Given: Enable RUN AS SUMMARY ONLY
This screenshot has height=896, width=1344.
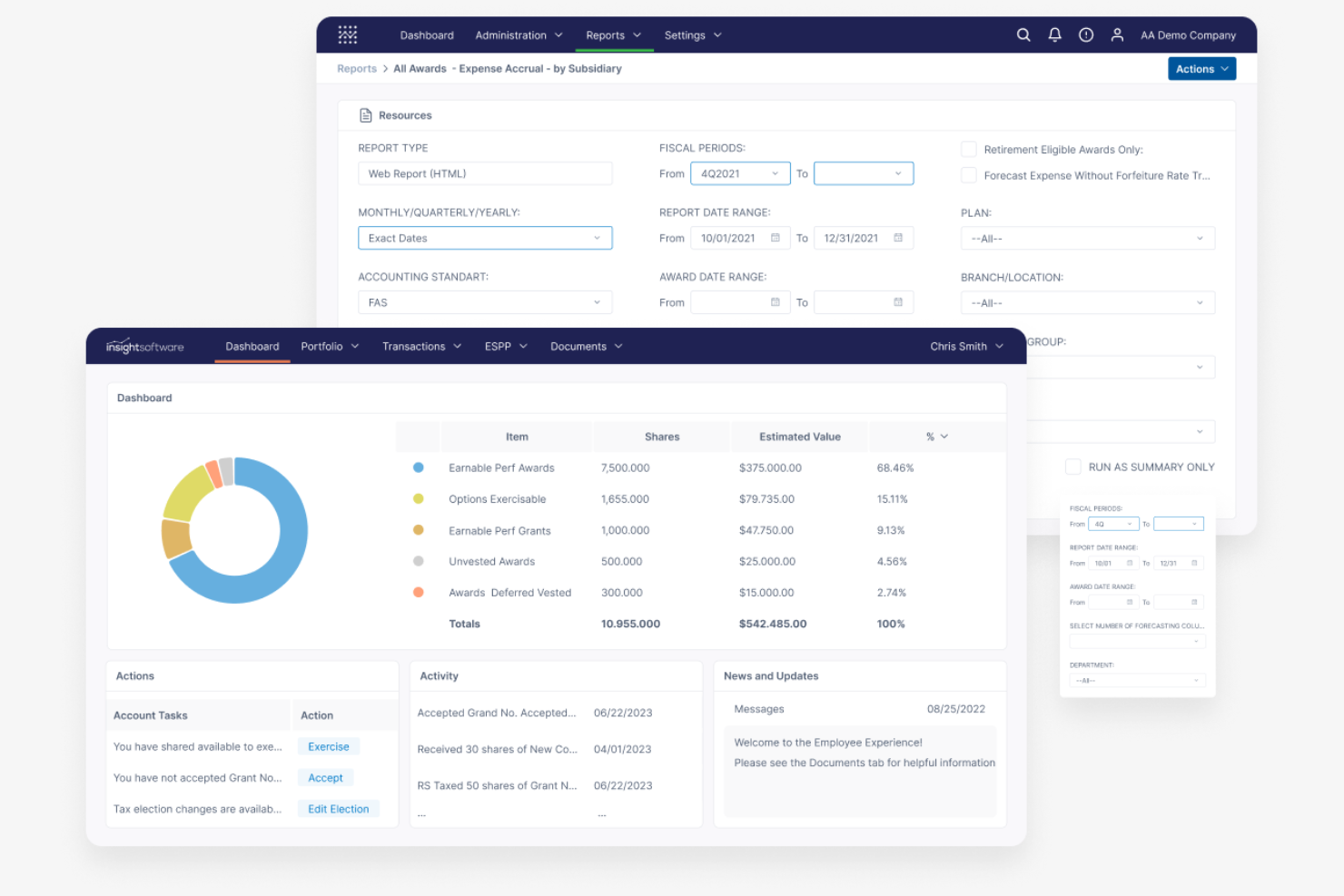Looking at the screenshot, I should click(x=1072, y=467).
